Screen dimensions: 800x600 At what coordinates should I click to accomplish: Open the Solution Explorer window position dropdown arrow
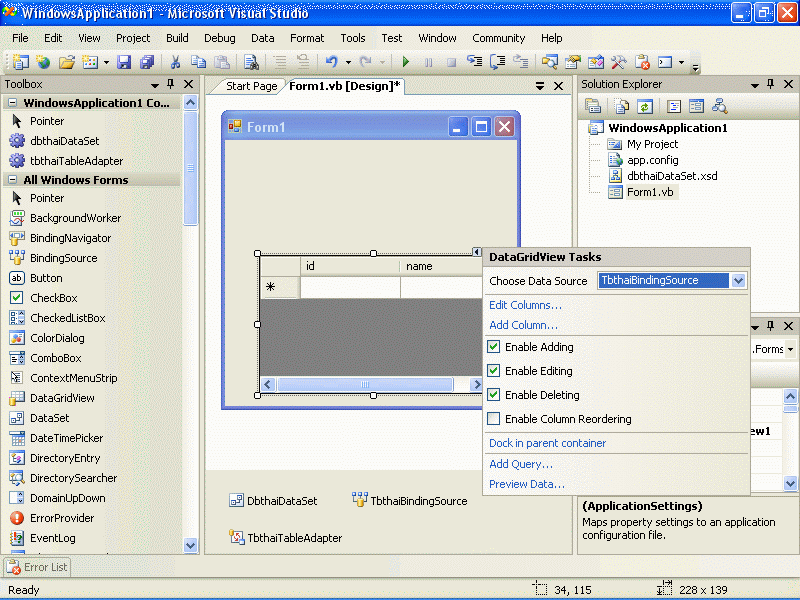(x=755, y=85)
